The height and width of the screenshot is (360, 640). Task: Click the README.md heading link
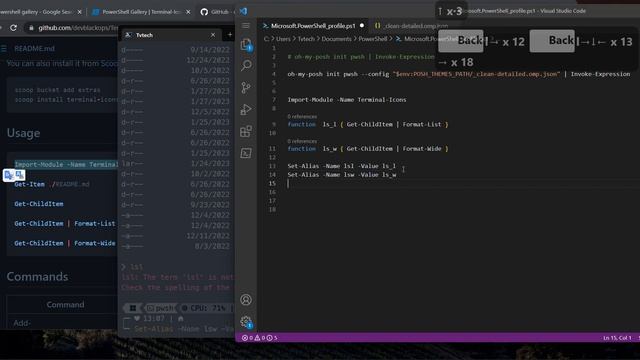(x=34, y=49)
